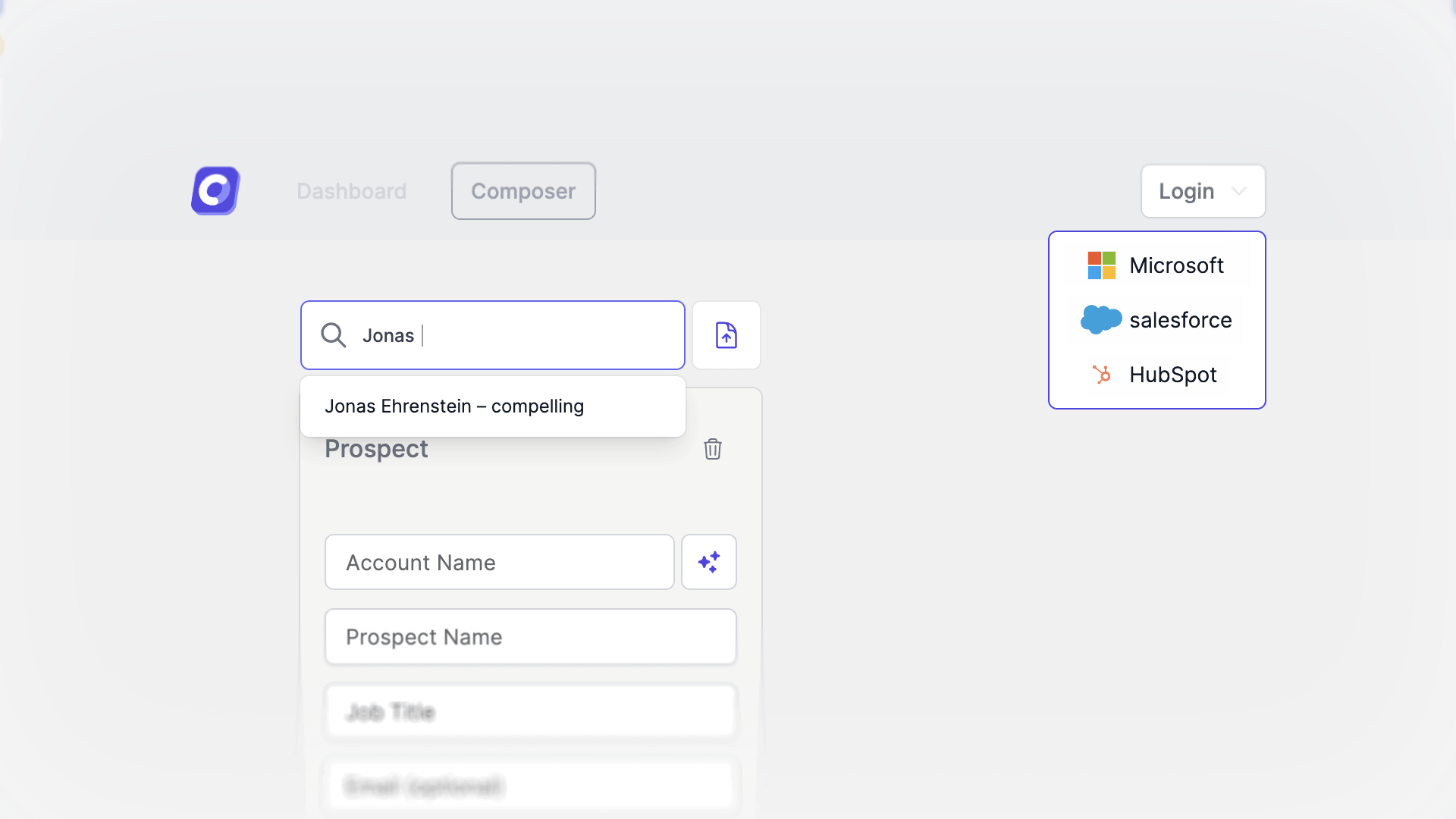Click the AI sparkle suggestions icon
Screen dimensions: 1456x819
click(x=708, y=562)
